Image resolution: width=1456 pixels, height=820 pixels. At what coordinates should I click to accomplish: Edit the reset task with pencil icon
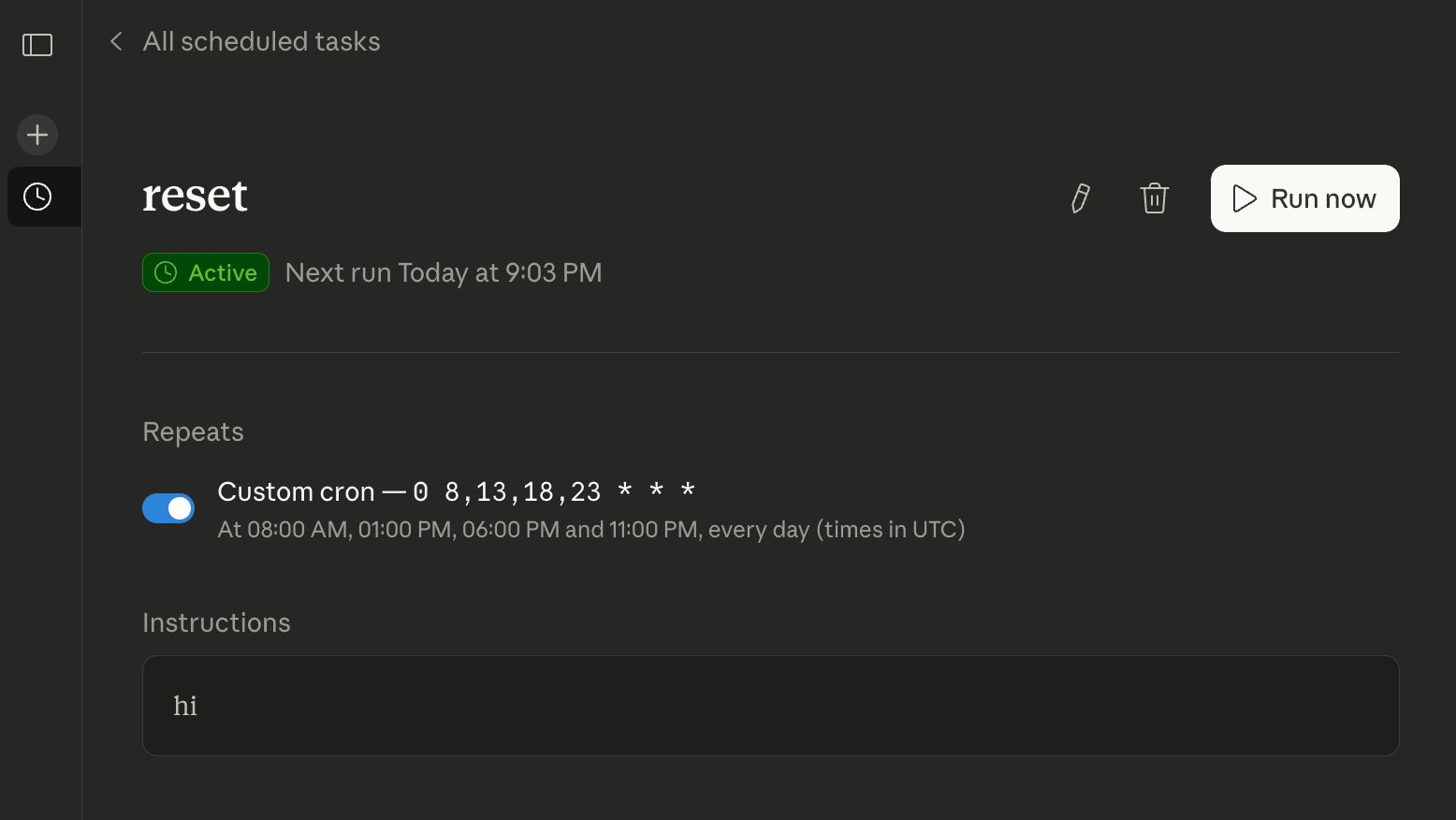pos(1080,198)
